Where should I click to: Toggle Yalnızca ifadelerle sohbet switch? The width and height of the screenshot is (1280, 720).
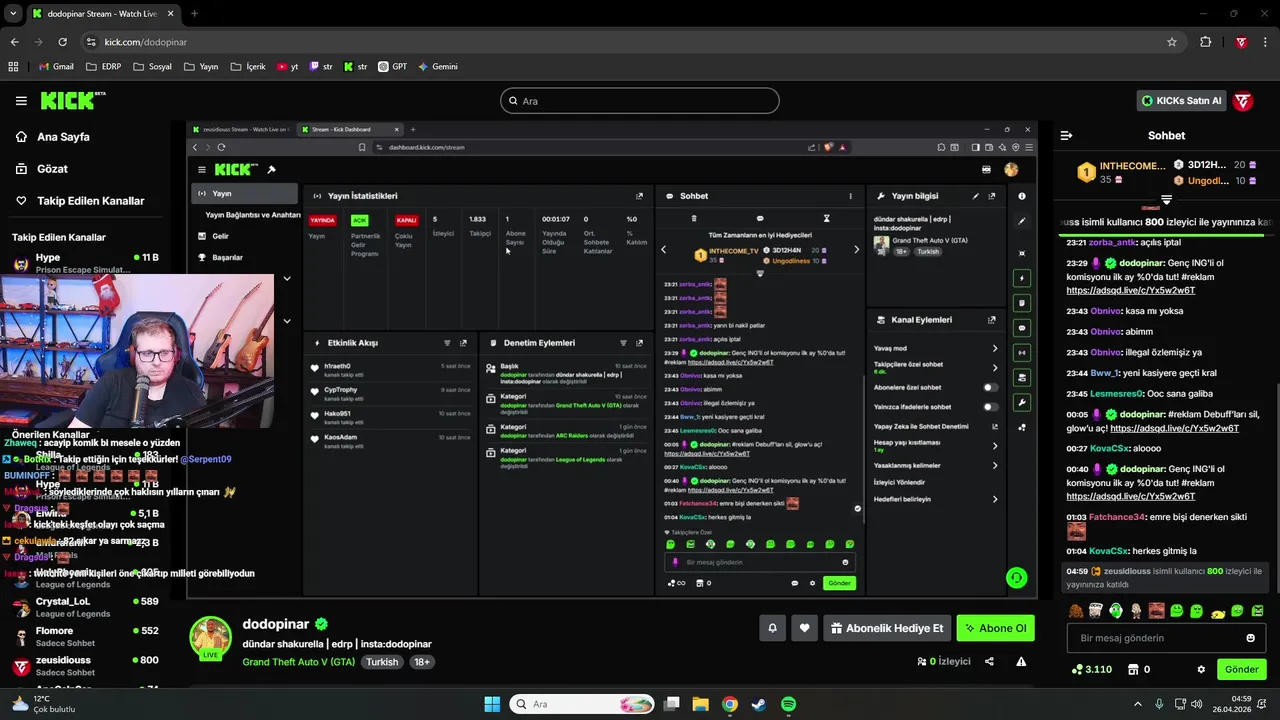point(989,407)
